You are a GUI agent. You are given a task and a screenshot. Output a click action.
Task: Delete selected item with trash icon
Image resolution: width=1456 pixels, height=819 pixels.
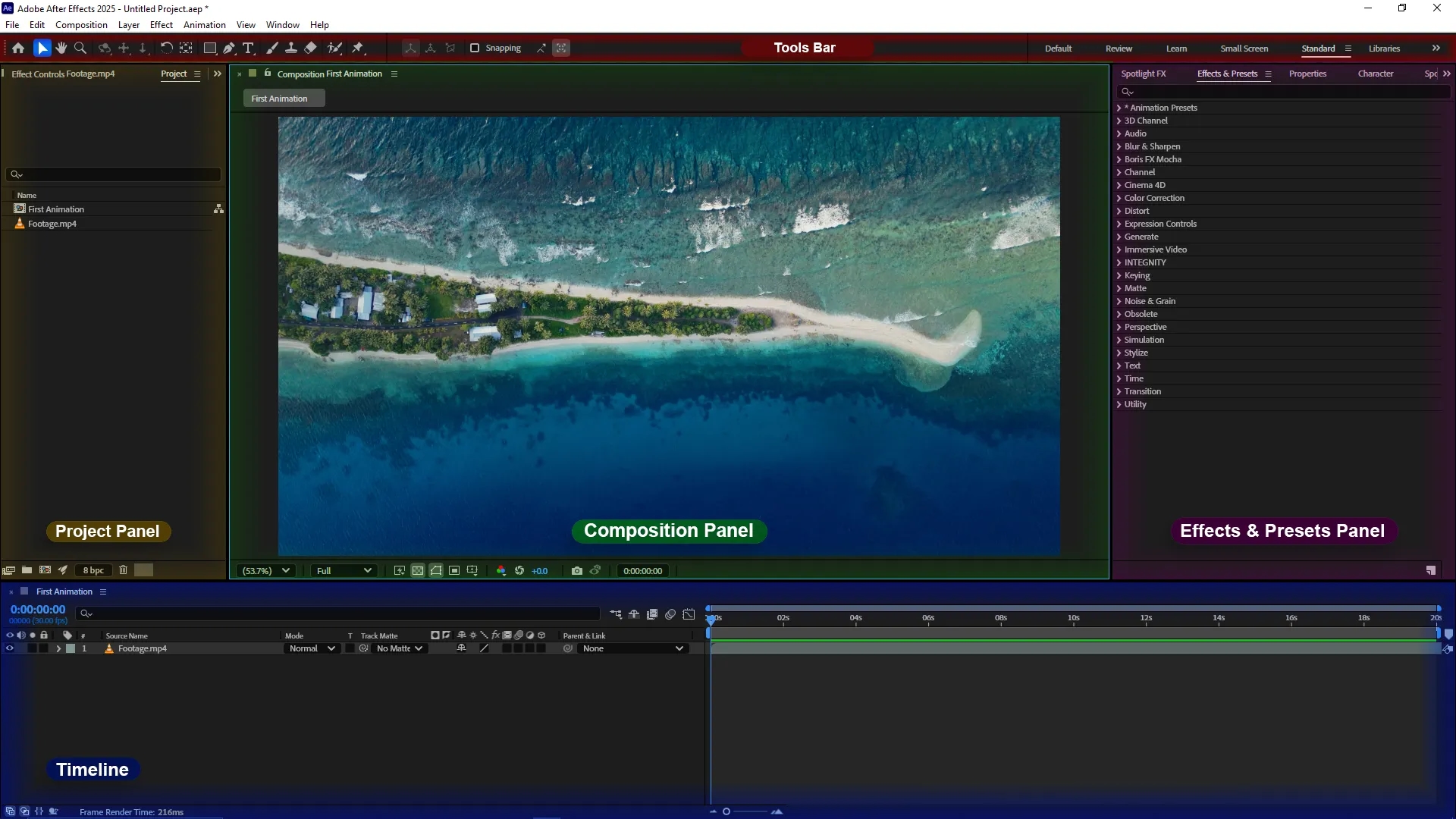click(123, 570)
